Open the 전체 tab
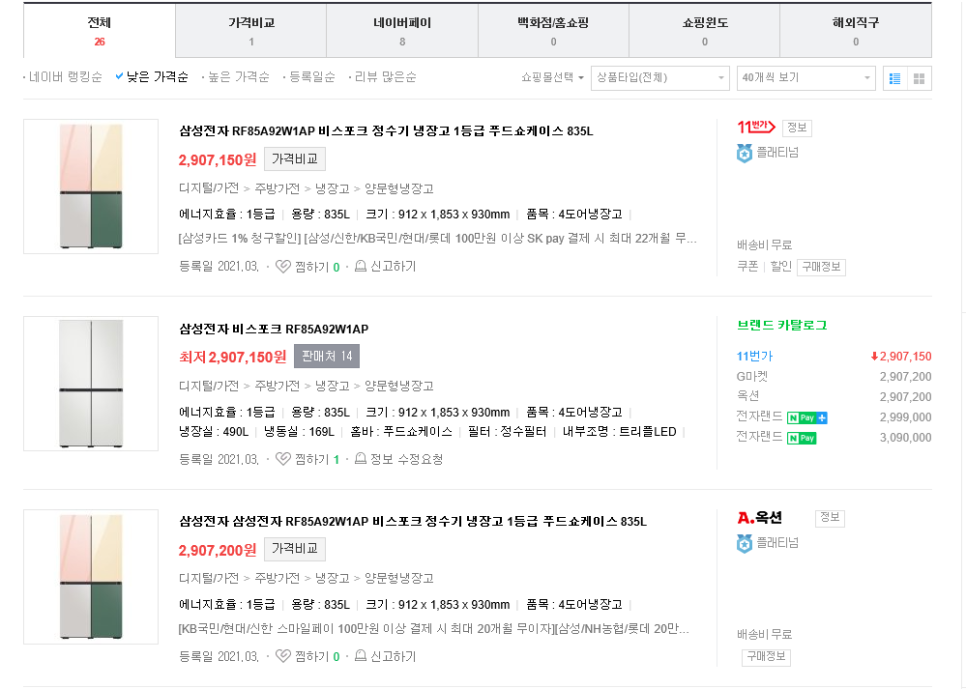 (99, 31)
